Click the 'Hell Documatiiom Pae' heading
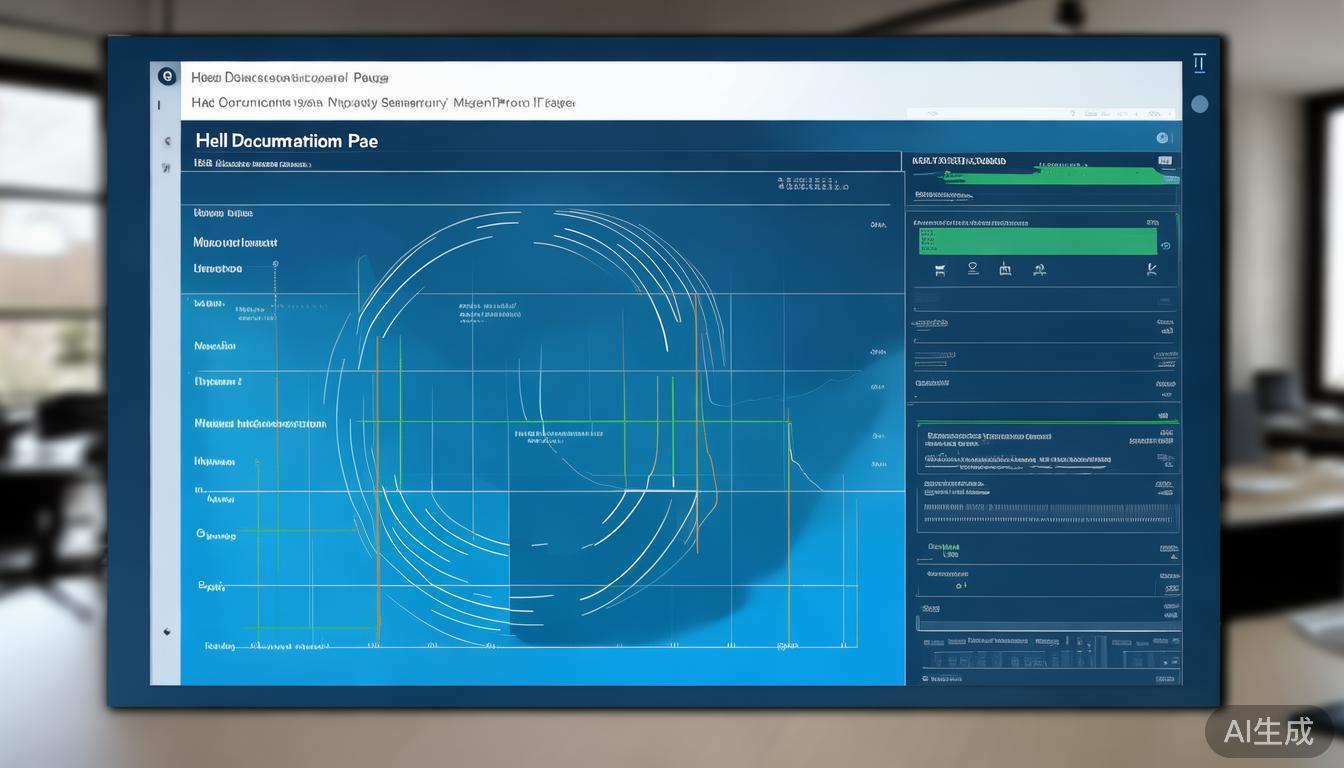This screenshot has width=1344, height=768. 287,141
